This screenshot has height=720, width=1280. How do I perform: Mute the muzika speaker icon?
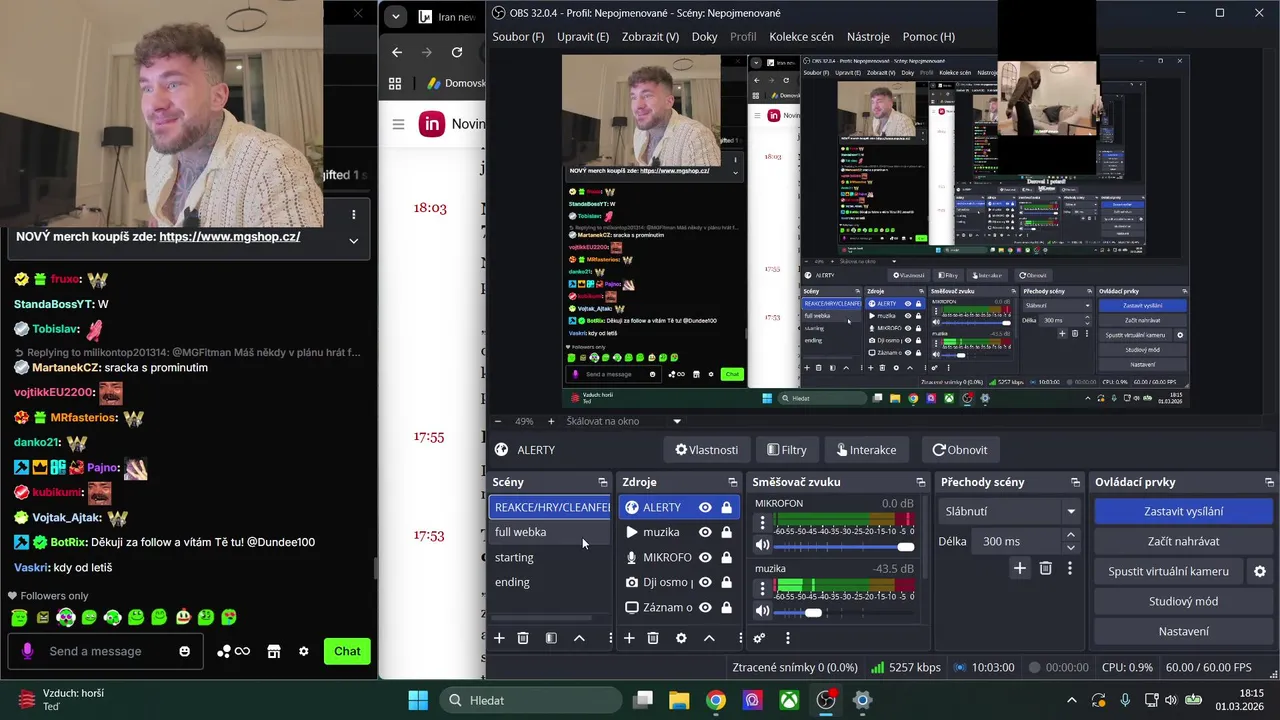click(763, 611)
